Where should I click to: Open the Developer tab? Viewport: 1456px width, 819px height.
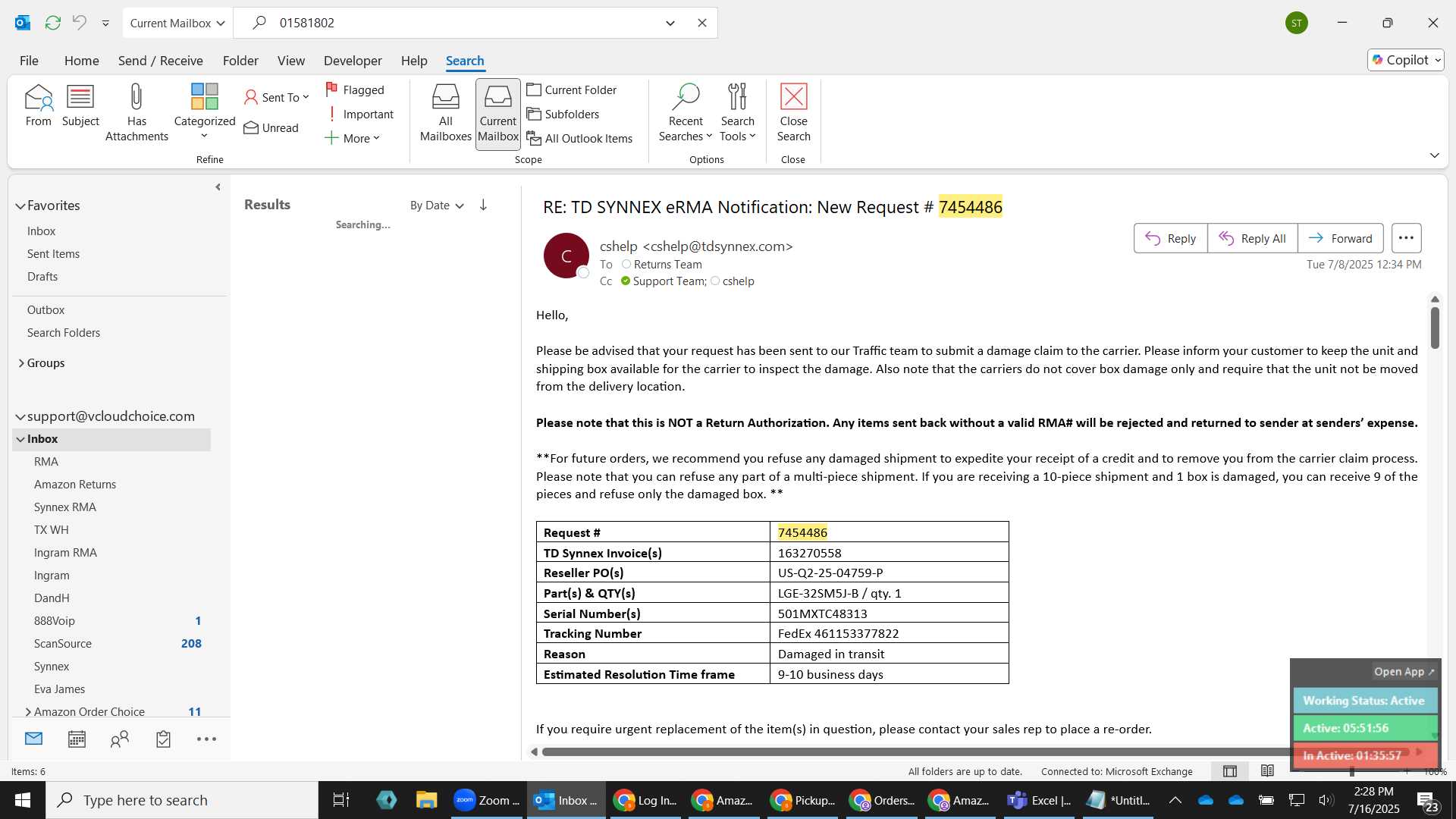click(x=353, y=61)
